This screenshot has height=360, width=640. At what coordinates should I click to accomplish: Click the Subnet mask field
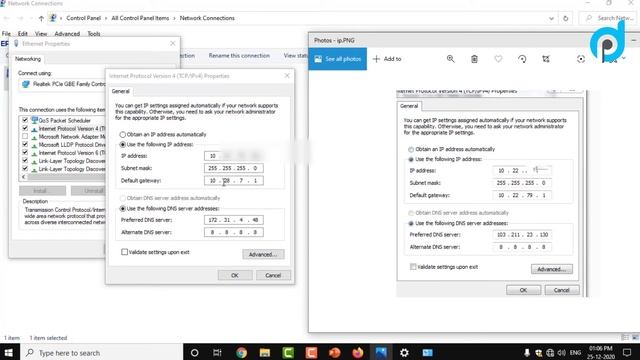click(x=233, y=168)
